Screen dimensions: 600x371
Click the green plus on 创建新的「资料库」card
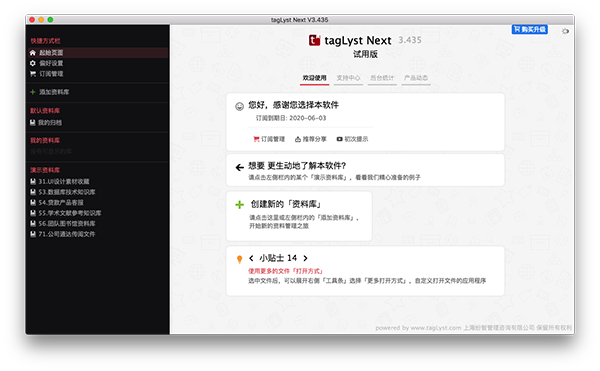[240, 205]
